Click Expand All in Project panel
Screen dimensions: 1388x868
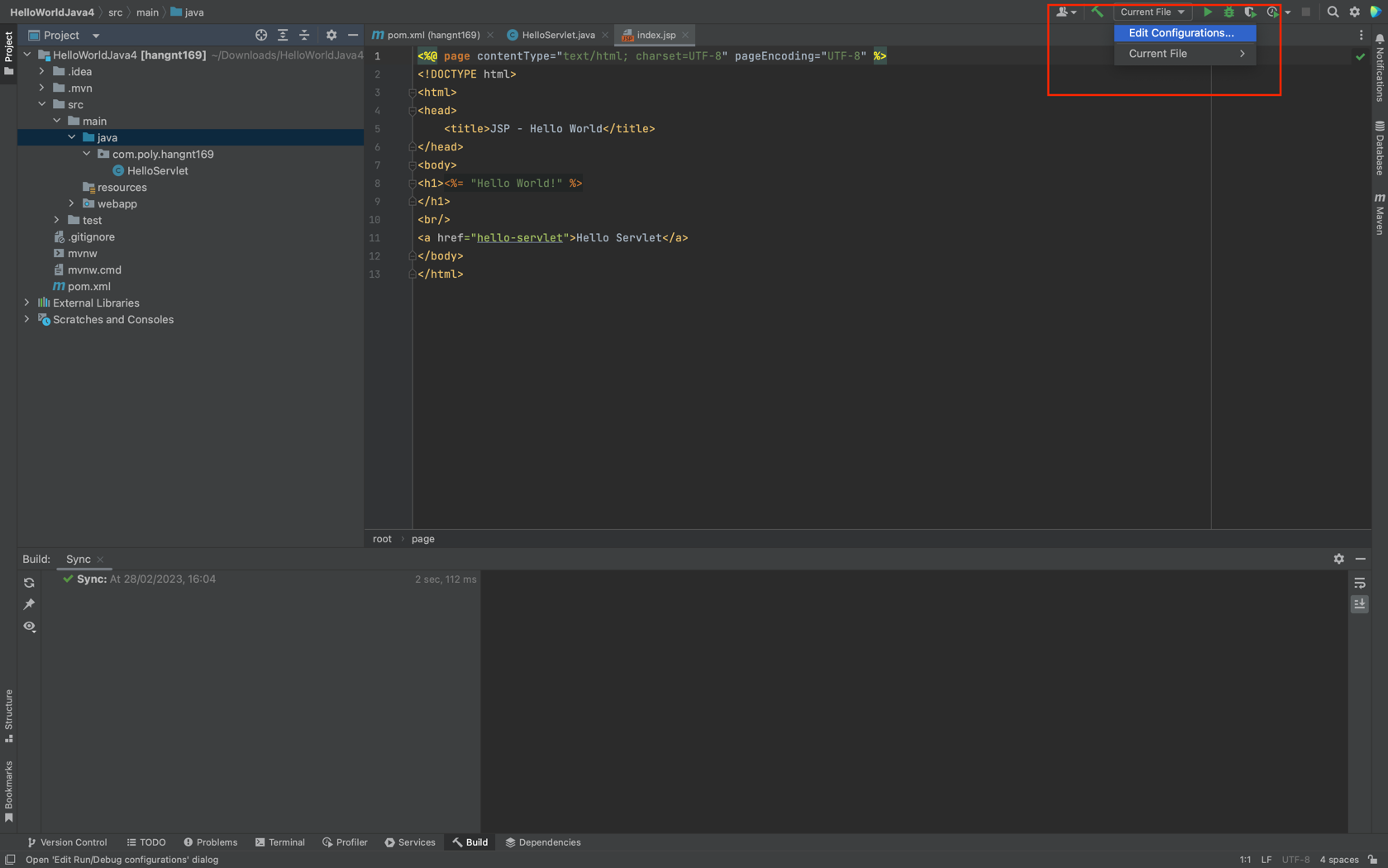pyautogui.click(x=283, y=35)
